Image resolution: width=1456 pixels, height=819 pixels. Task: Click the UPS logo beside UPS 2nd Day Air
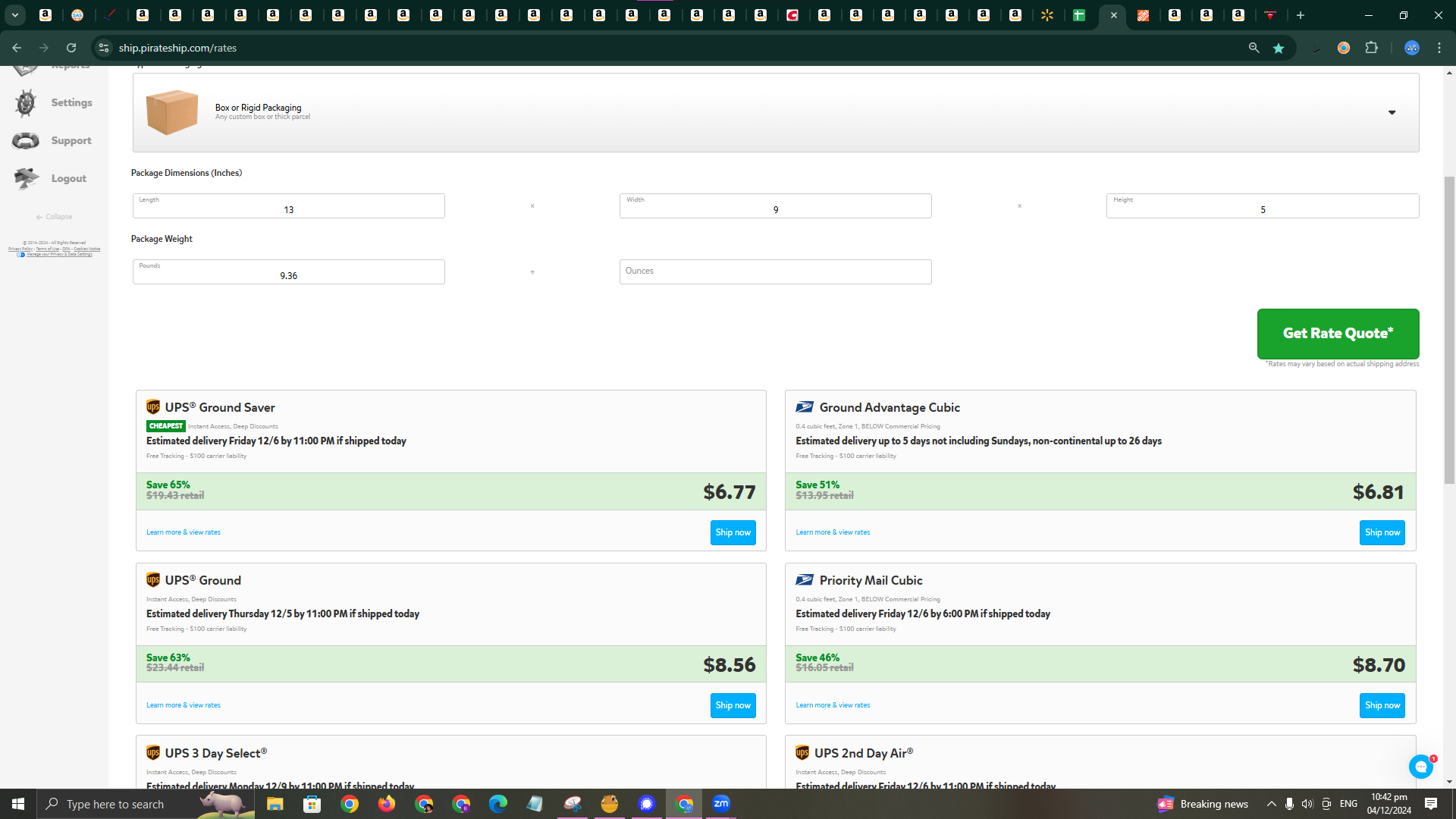click(802, 753)
